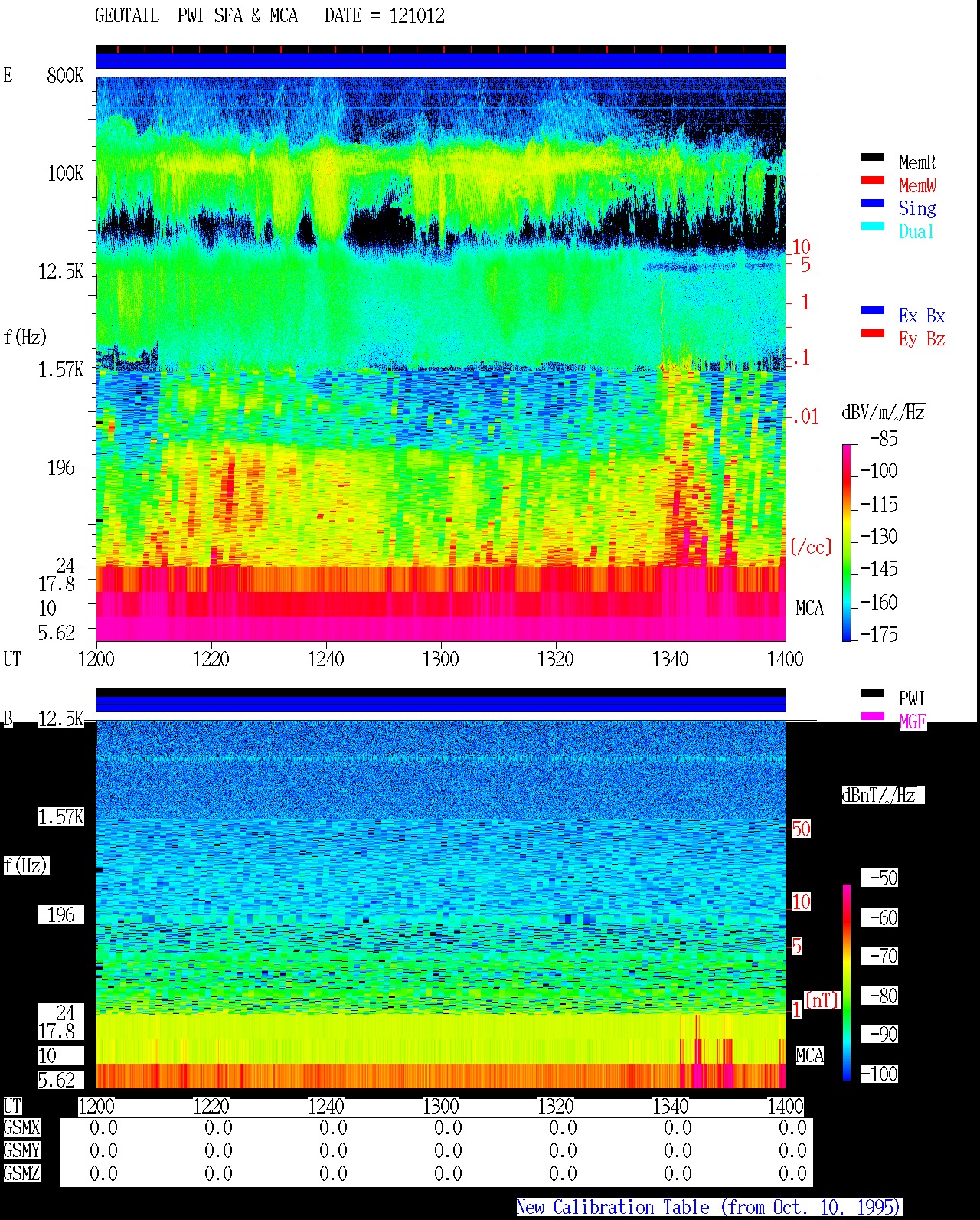Click the red [/cc] density unit label

[x=811, y=547]
